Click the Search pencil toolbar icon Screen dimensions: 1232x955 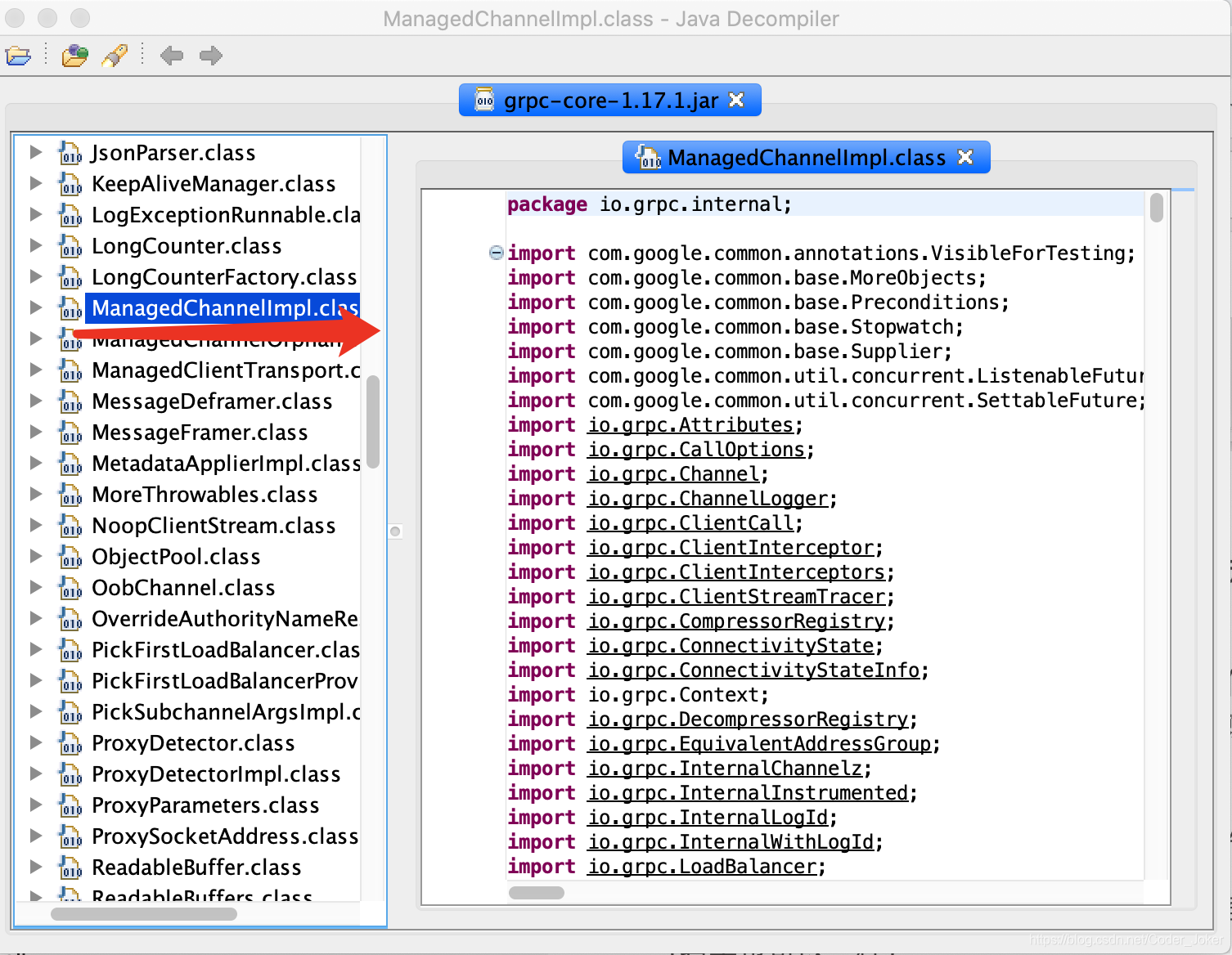115,56
